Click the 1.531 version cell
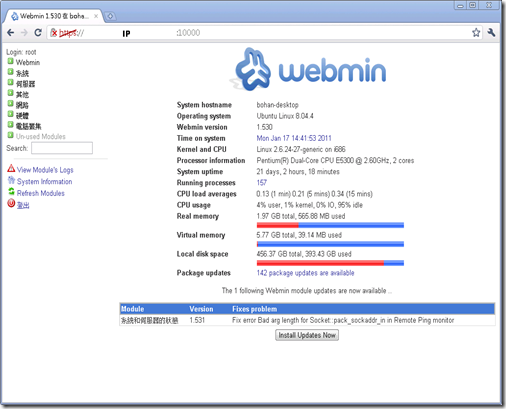Screen dimensions: 506x409 point(197,320)
